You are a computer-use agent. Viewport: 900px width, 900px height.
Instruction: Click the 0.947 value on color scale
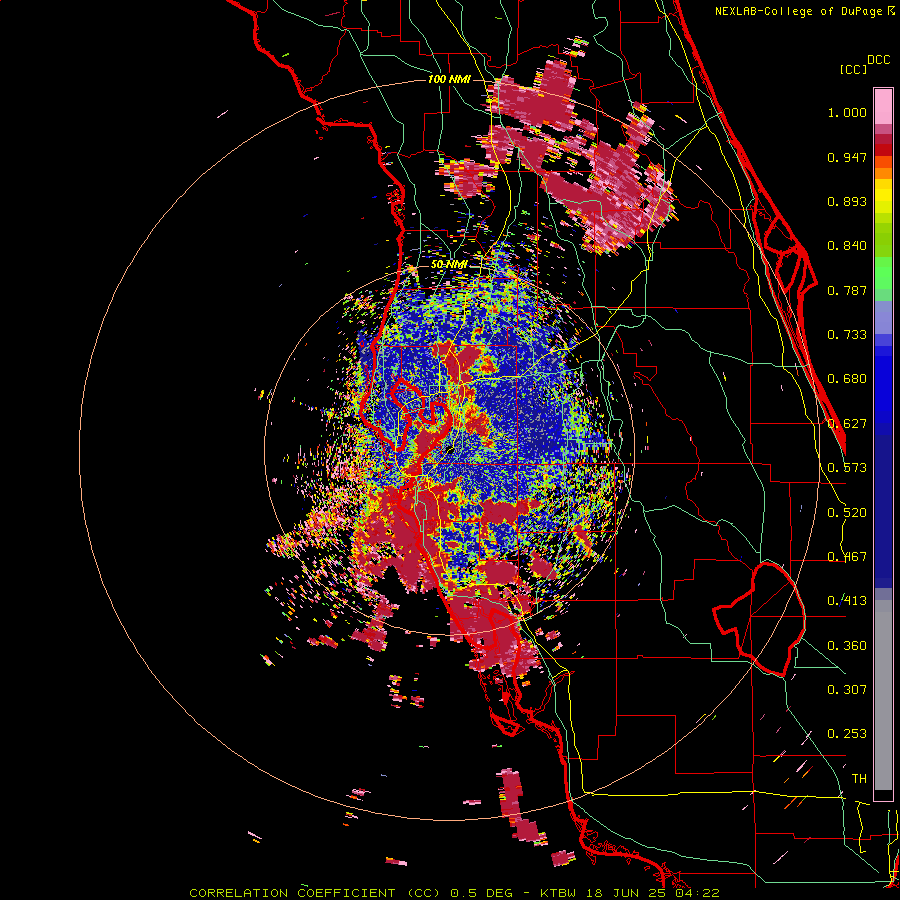coord(847,157)
